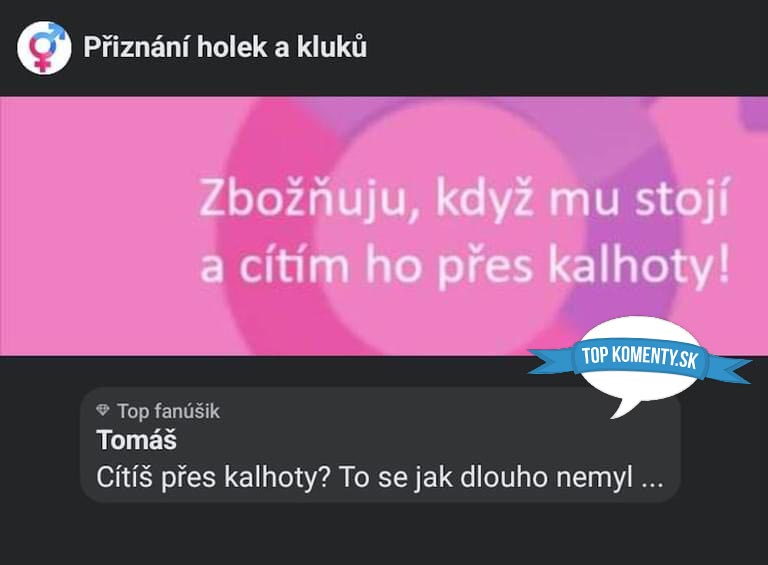768x565 pixels.
Task: Select the comment text starting with Cítíš přes kalhoty
Action: [x=380, y=477]
